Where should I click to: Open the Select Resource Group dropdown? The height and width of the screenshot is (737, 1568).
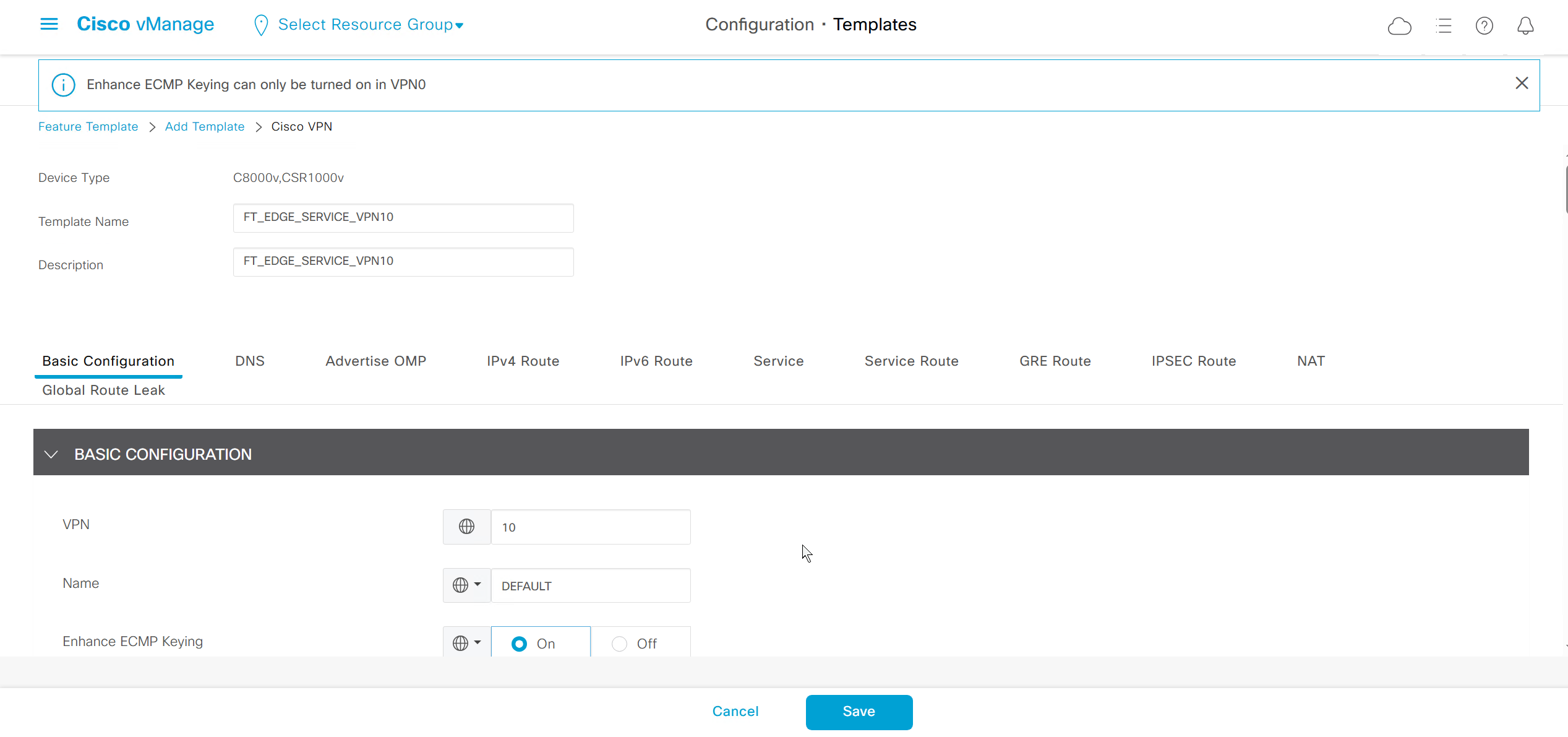tap(370, 25)
